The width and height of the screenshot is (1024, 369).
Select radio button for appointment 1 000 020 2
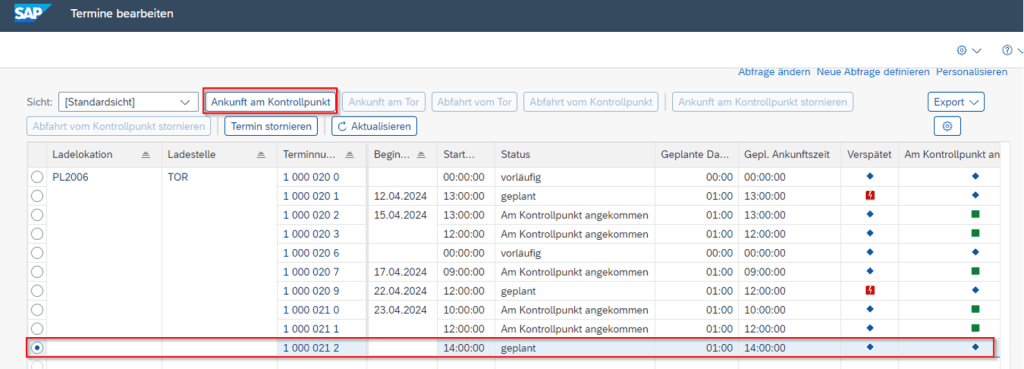pos(37,215)
